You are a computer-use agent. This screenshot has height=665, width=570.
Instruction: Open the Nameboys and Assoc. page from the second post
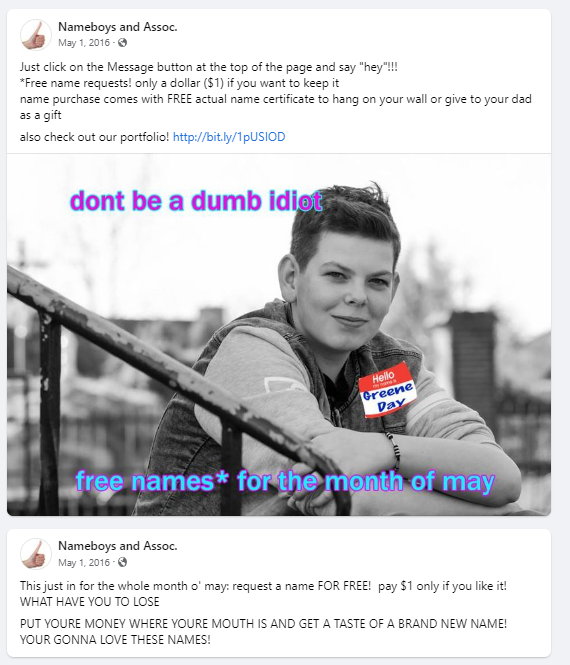(117, 546)
